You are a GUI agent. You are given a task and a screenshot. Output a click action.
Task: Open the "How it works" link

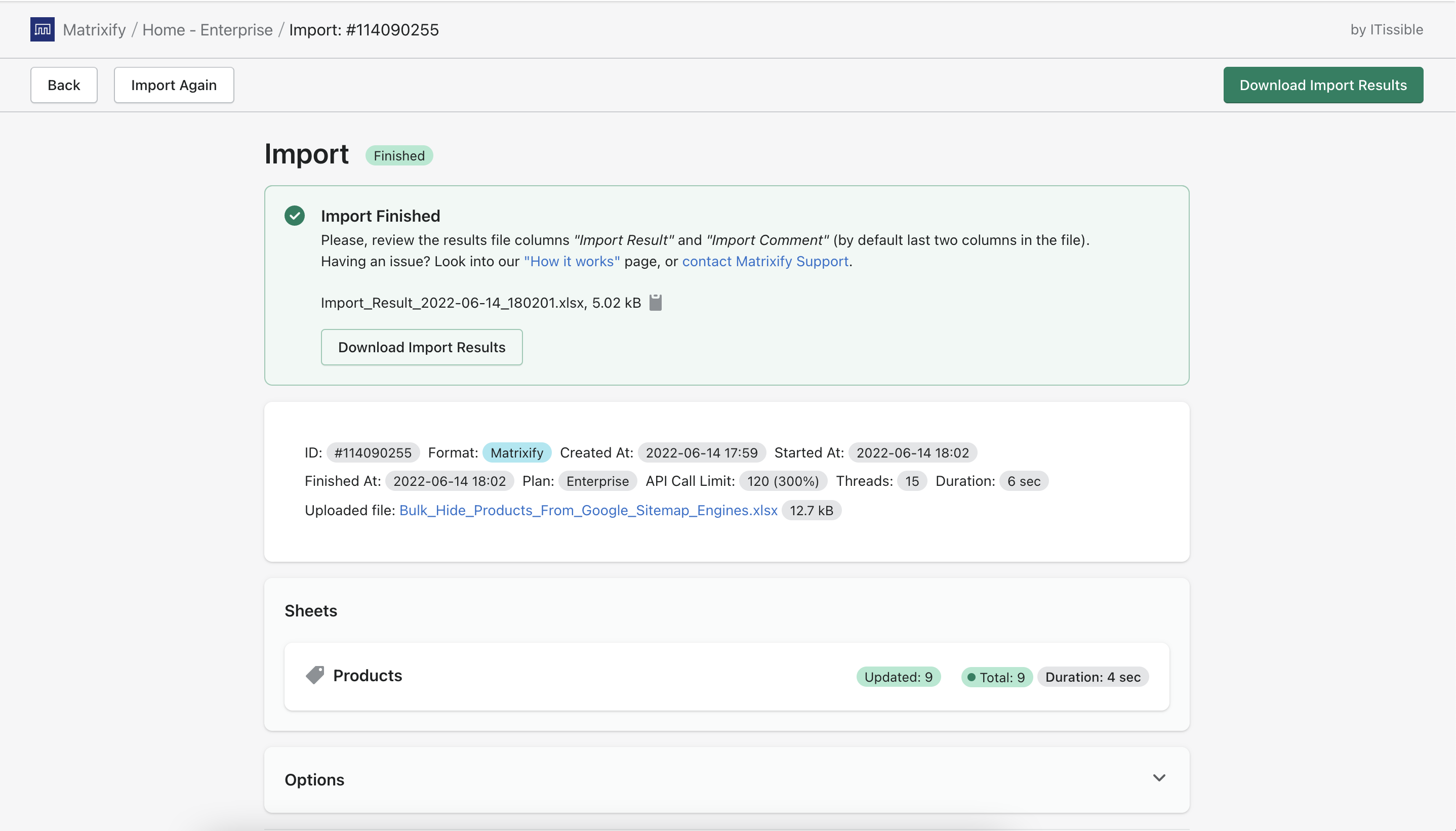tap(572, 261)
